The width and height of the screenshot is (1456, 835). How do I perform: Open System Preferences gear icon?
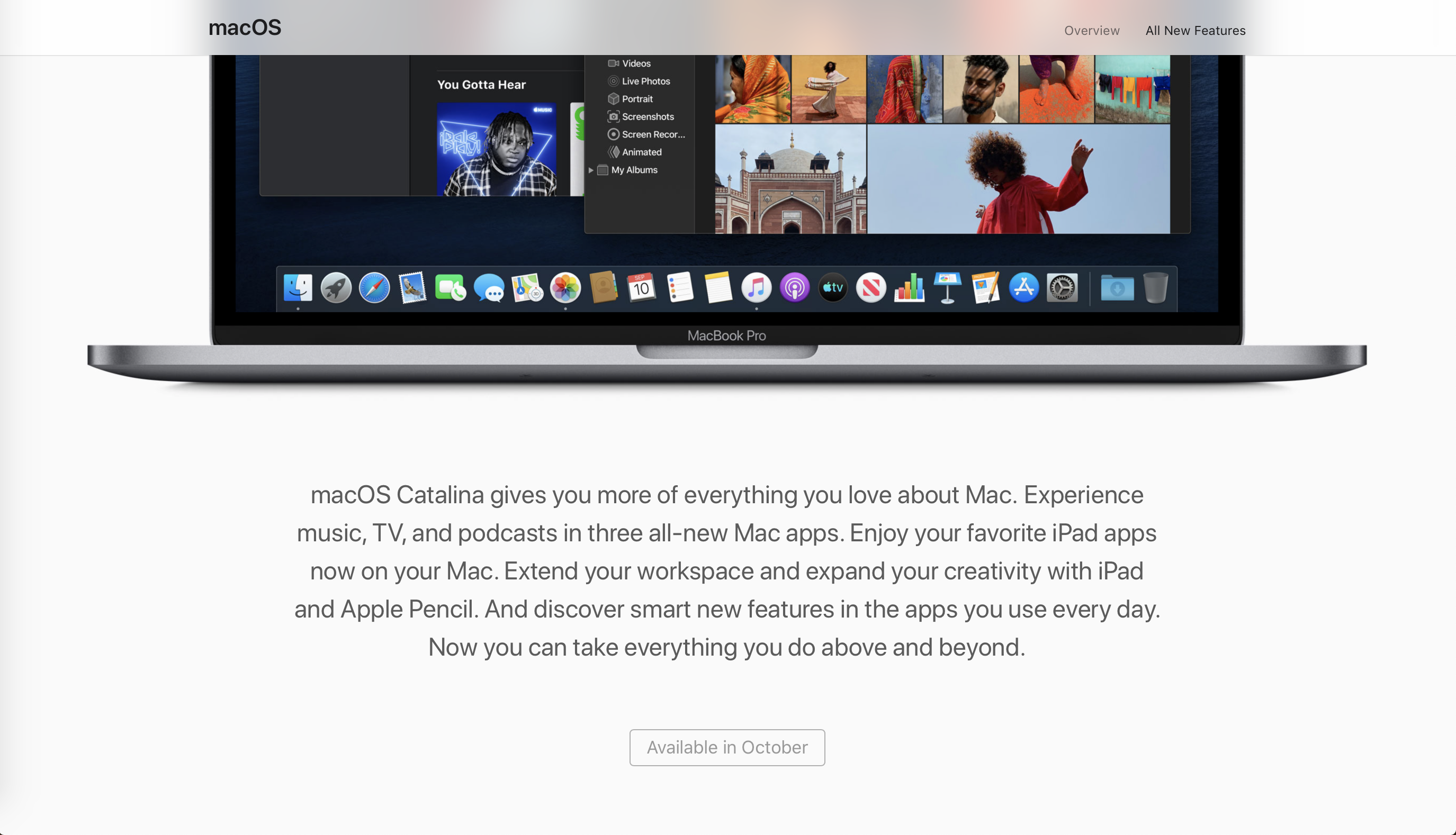(1063, 287)
